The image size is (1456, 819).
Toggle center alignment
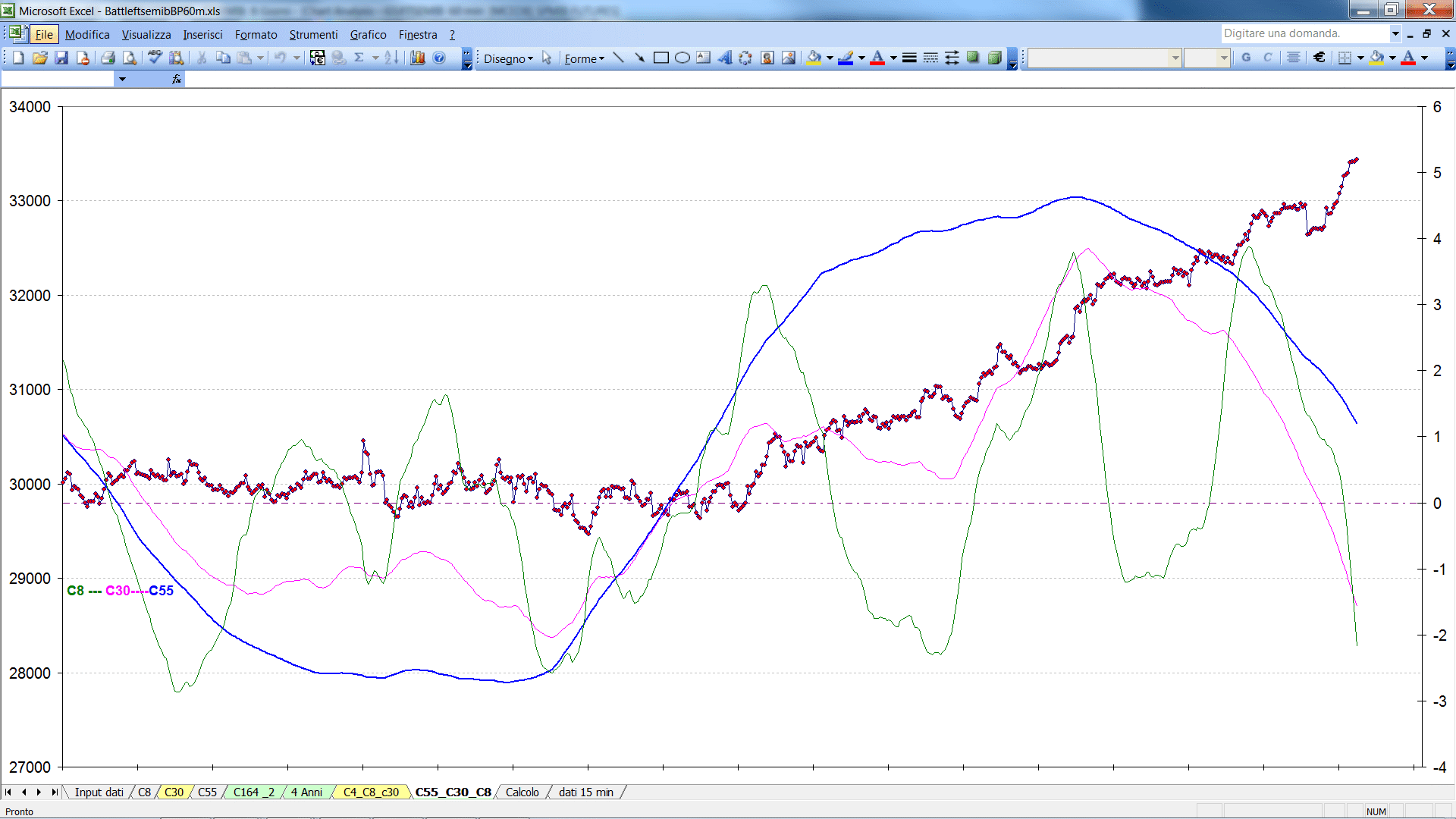[x=1294, y=58]
